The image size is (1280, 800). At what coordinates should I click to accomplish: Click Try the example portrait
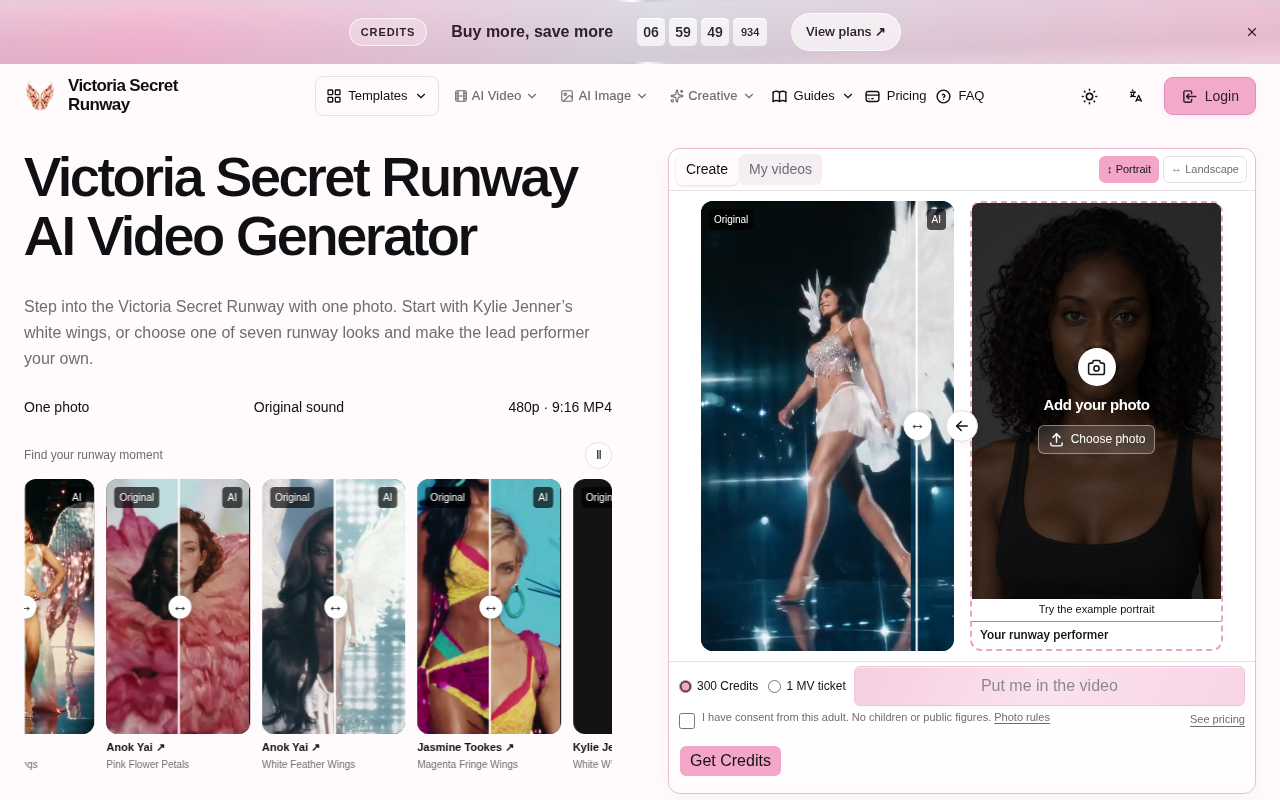point(1096,610)
